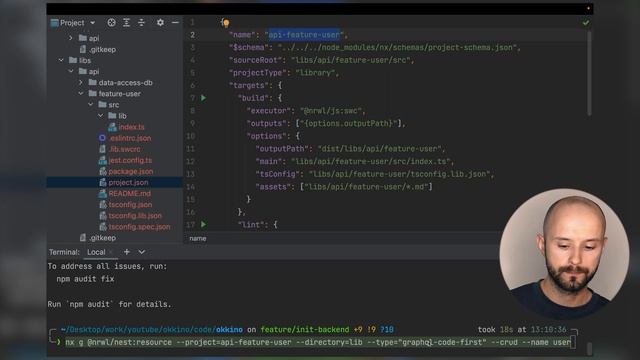Open index.ts in the project tree
The width and height of the screenshot is (640, 360).
(x=131, y=127)
